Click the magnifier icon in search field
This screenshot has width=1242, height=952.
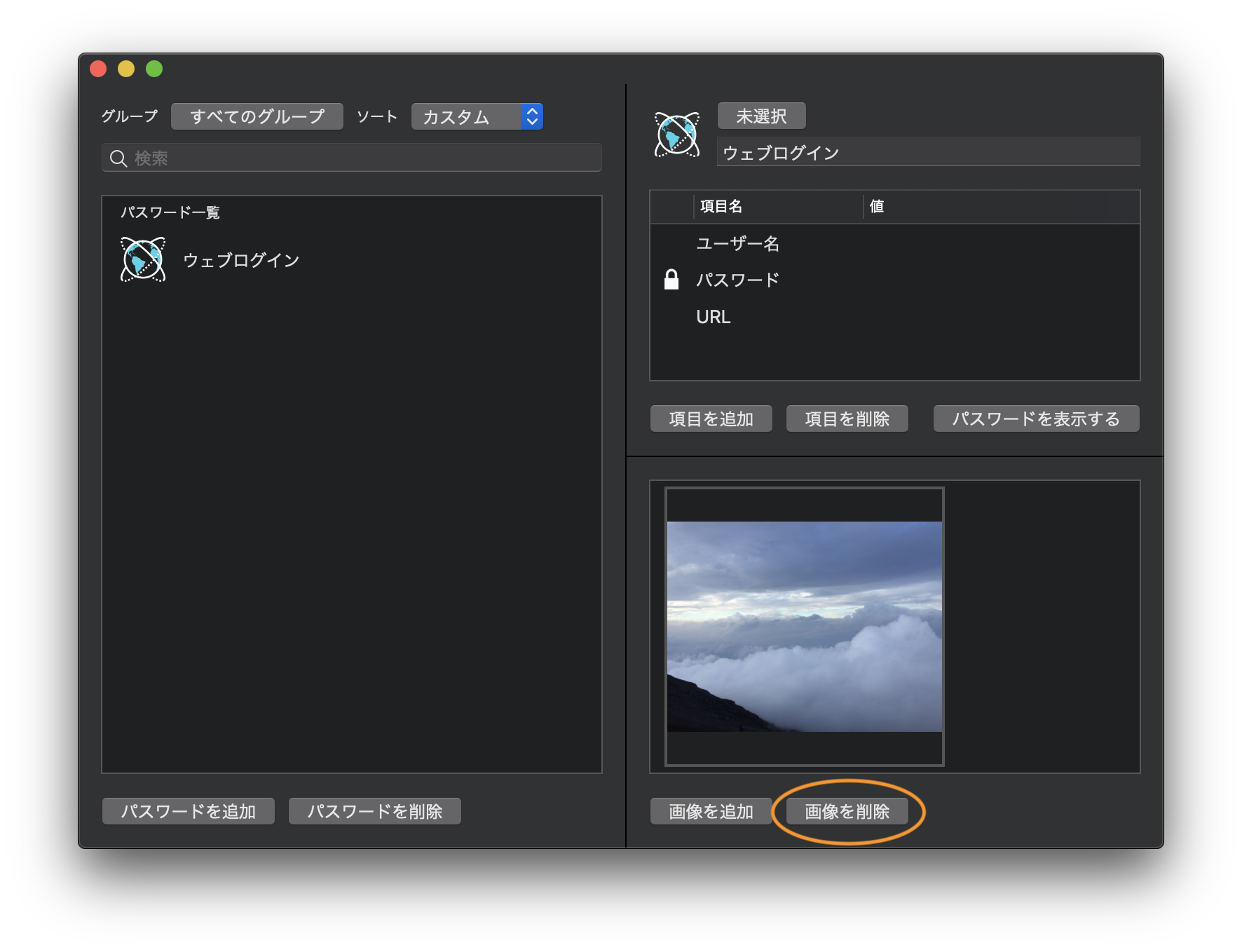118,158
